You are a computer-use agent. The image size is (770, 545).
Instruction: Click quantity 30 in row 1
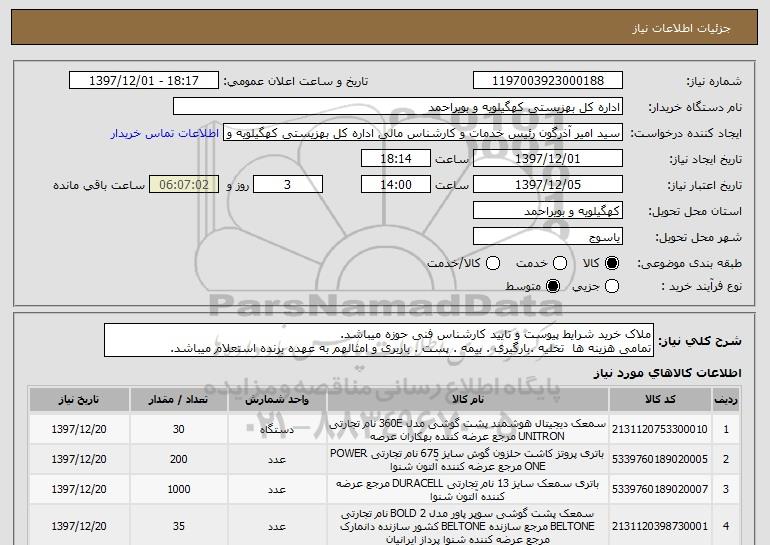[x=178, y=429]
